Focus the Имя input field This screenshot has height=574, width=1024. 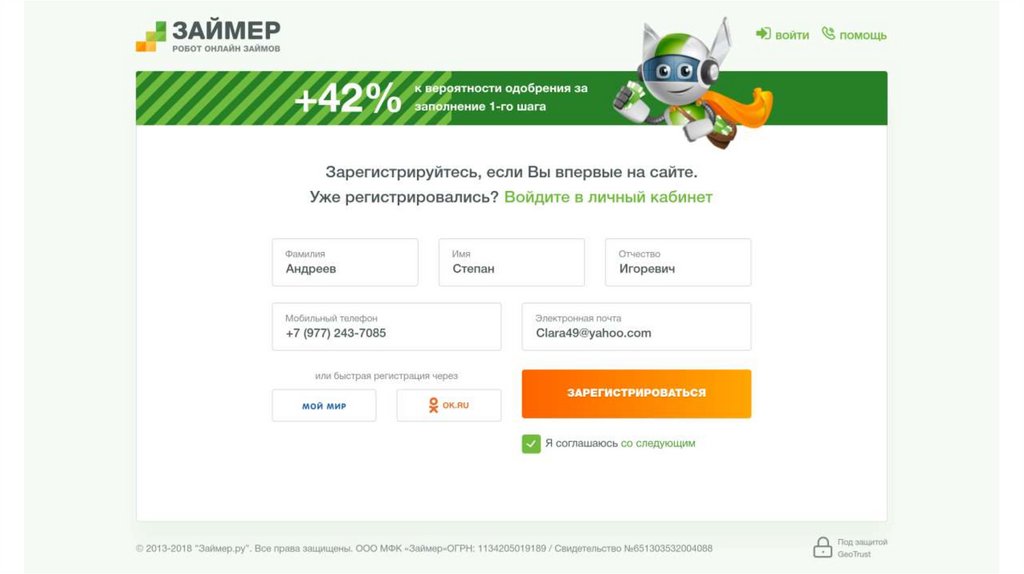point(511,262)
